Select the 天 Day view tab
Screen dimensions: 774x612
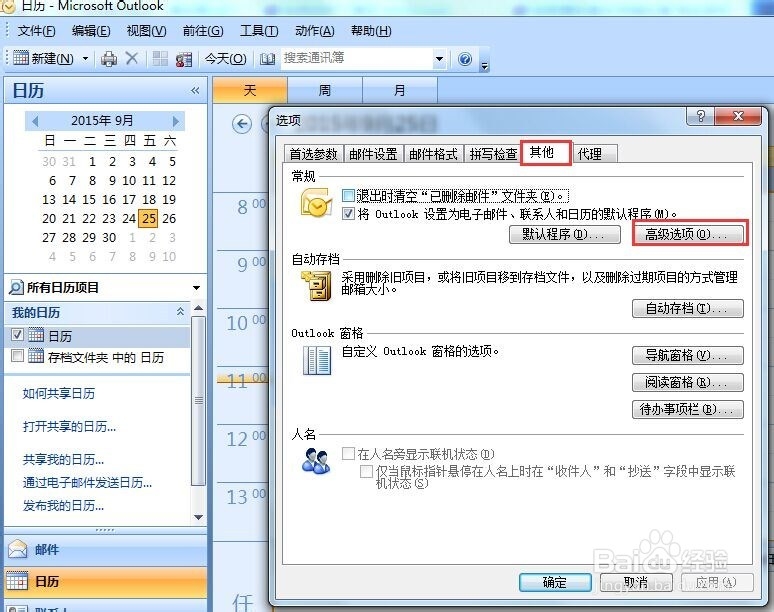(250, 90)
